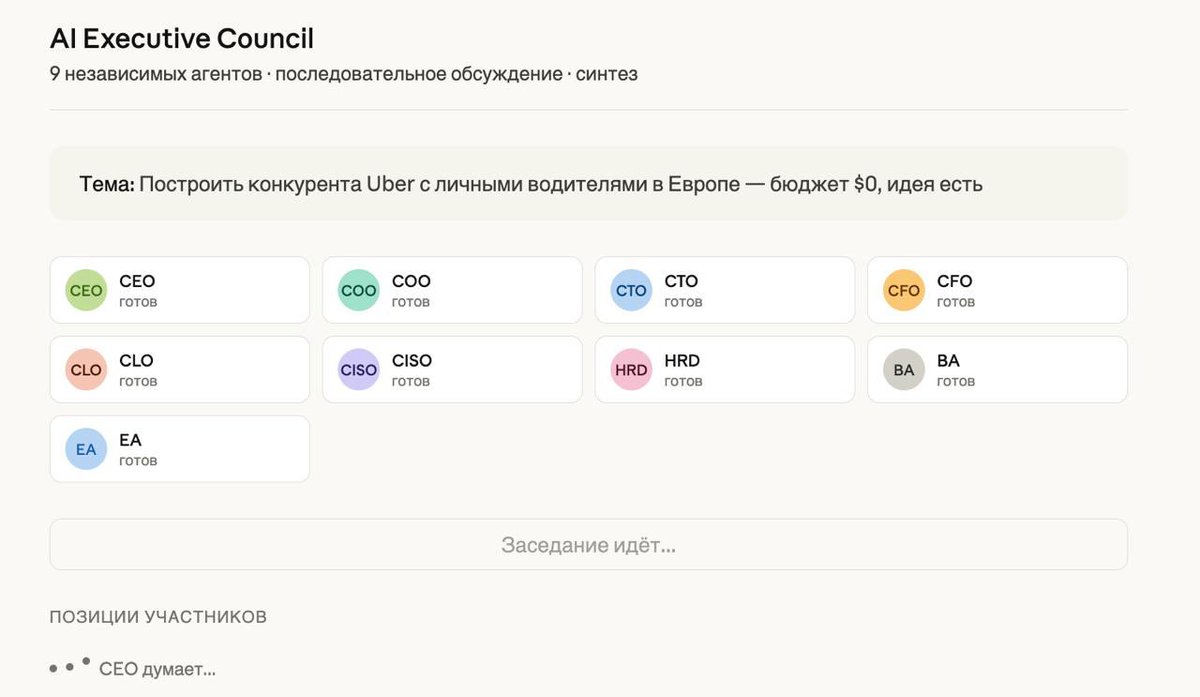Select the CLO avatar circle

(x=85, y=369)
